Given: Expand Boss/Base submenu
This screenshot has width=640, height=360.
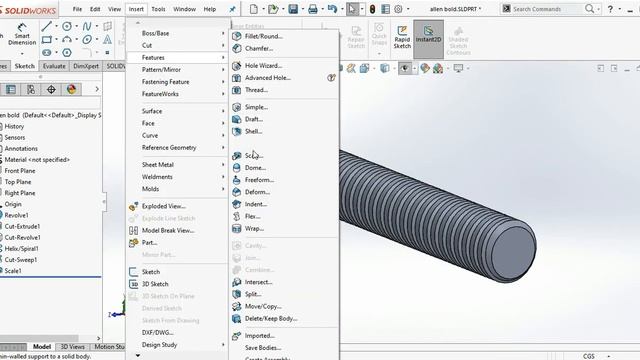Looking at the screenshot, I should (x=177, y=33).
